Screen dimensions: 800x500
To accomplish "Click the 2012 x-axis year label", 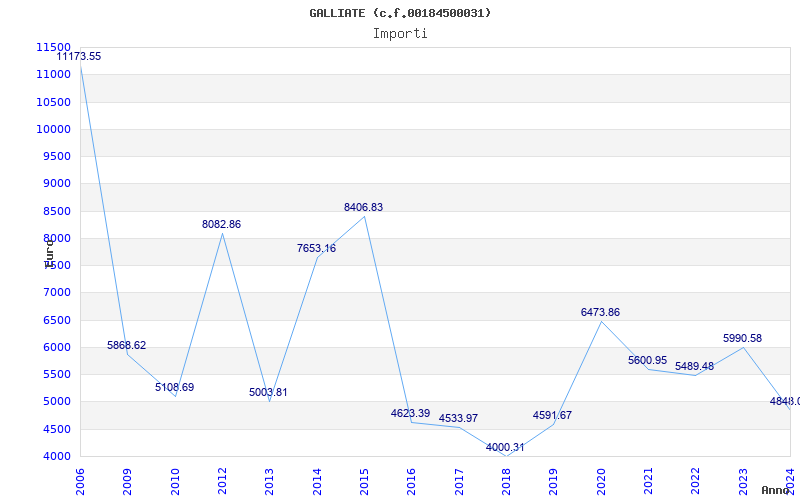I will [x=222, y=482].
